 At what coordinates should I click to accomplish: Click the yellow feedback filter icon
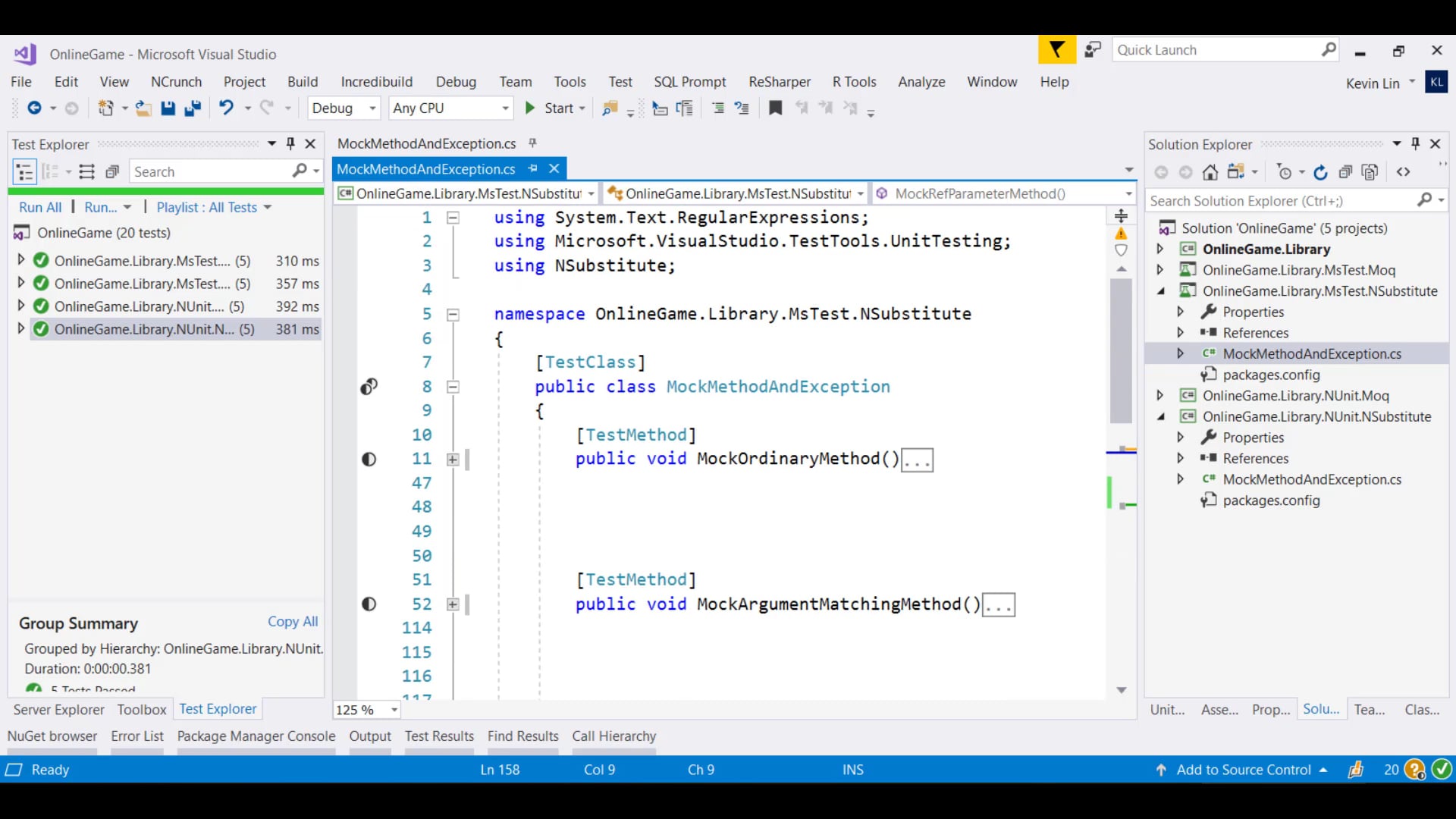pyautogui.click(x=1056, y=50)
